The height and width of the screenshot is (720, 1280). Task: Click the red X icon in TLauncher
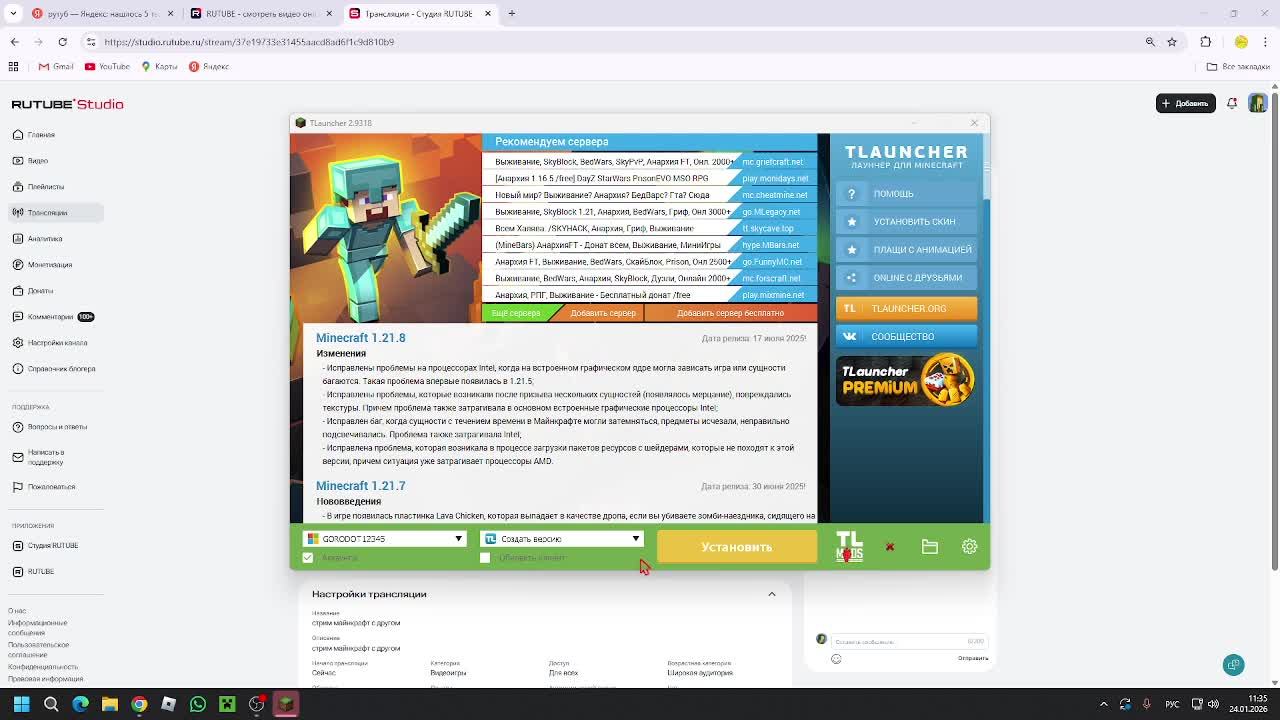(x=890, y=547)
